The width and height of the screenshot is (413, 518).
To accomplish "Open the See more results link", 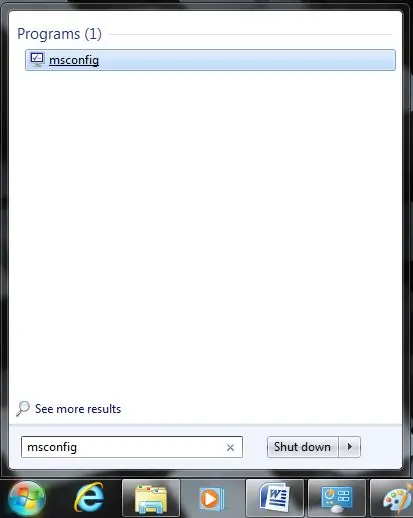I will [78, 409].
